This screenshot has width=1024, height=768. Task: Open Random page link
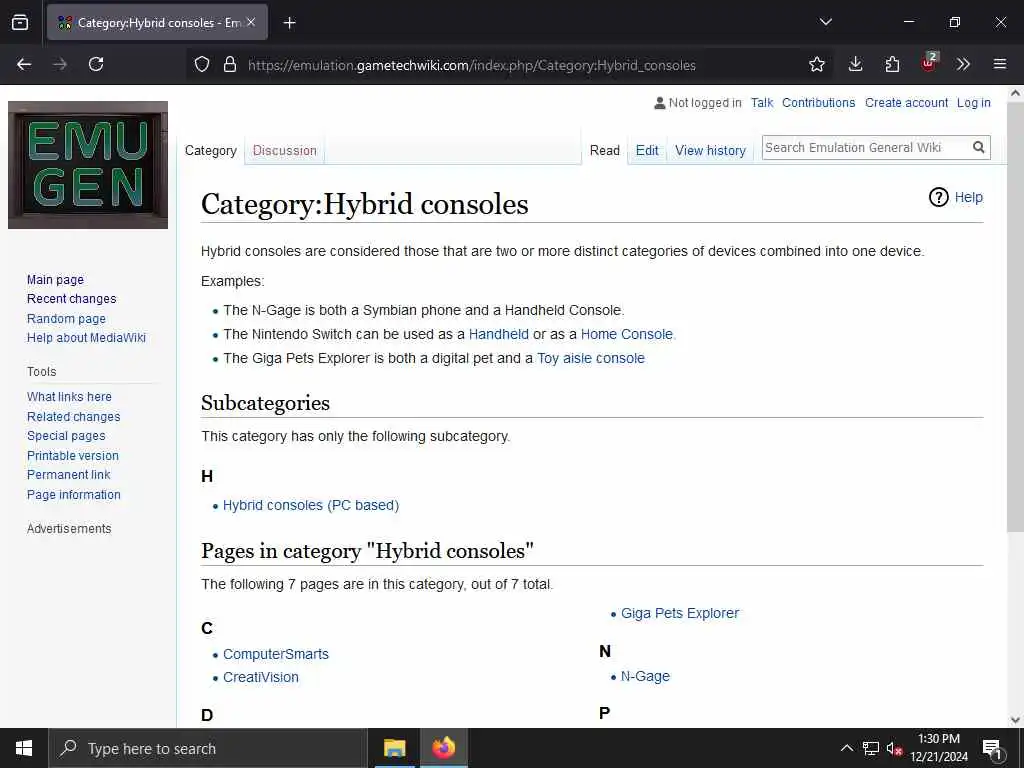tap(66, 319)
